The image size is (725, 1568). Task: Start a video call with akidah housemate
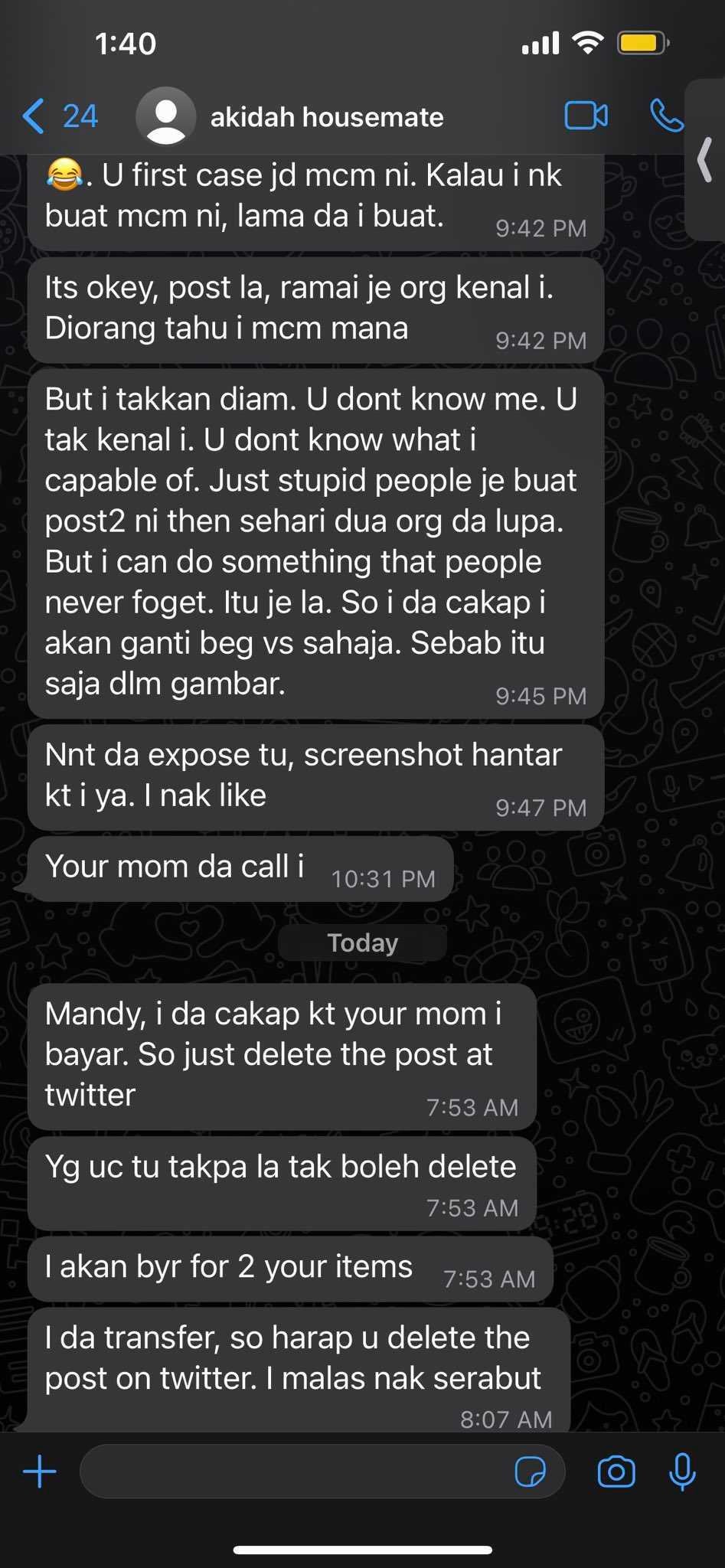[586, 116]
